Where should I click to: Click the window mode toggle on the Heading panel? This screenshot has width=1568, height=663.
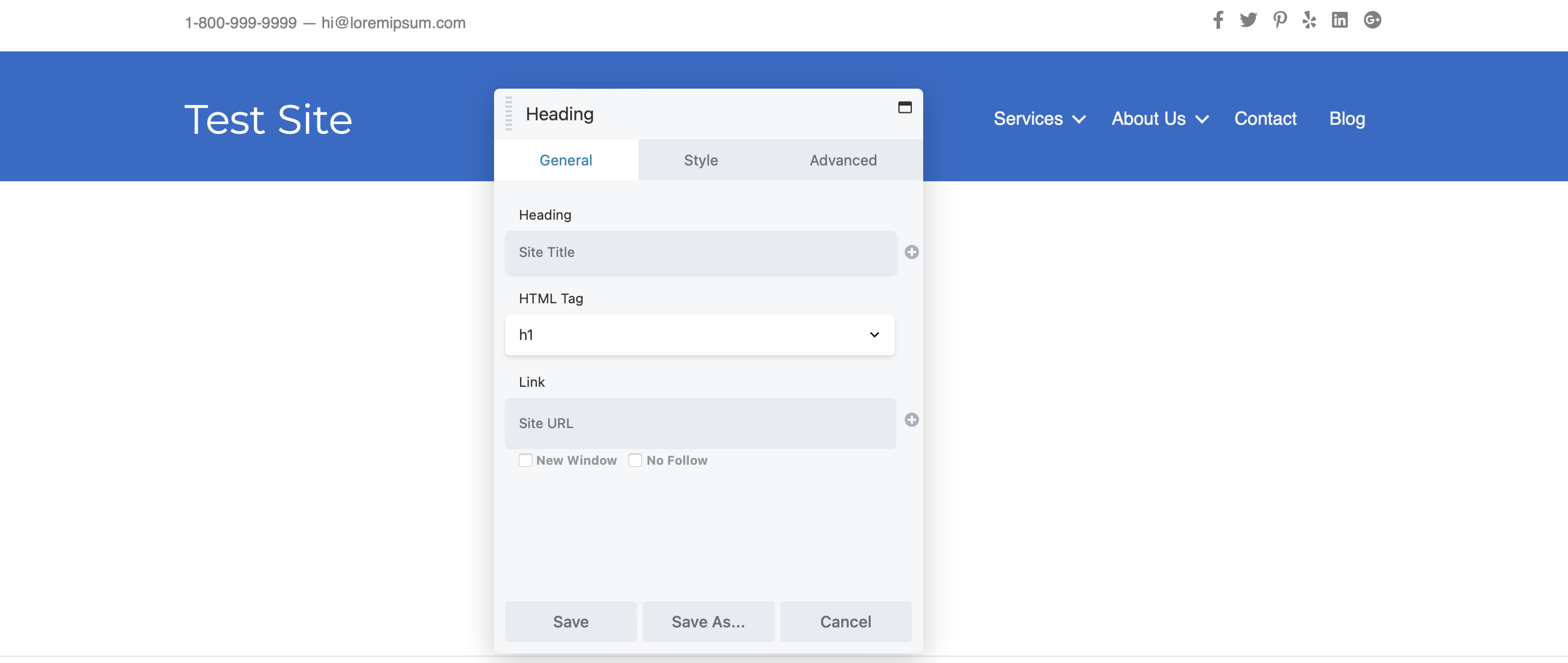(905, 107)
